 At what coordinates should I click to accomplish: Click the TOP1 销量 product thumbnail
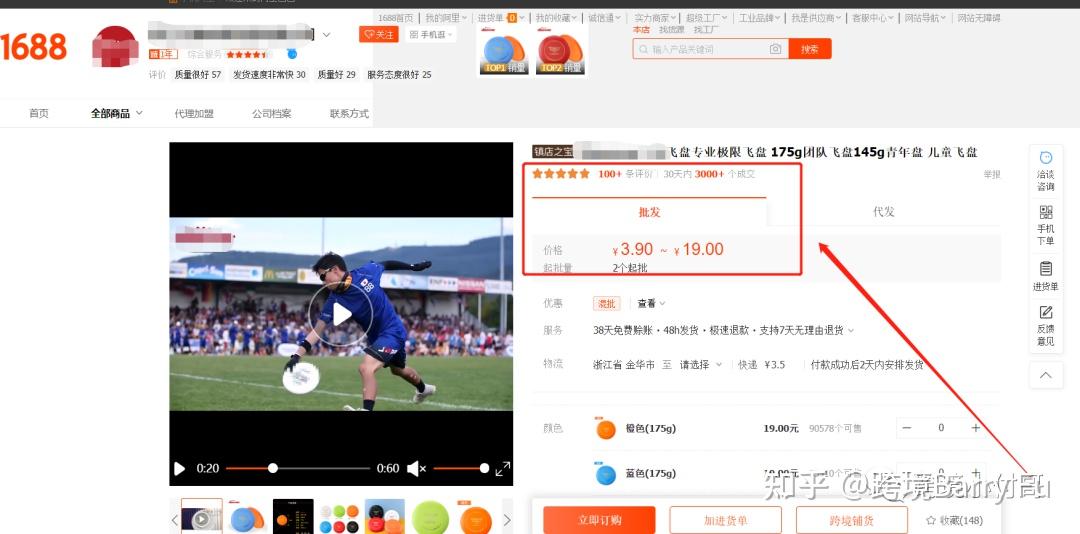pyautogui.click(x=503, y=52)
